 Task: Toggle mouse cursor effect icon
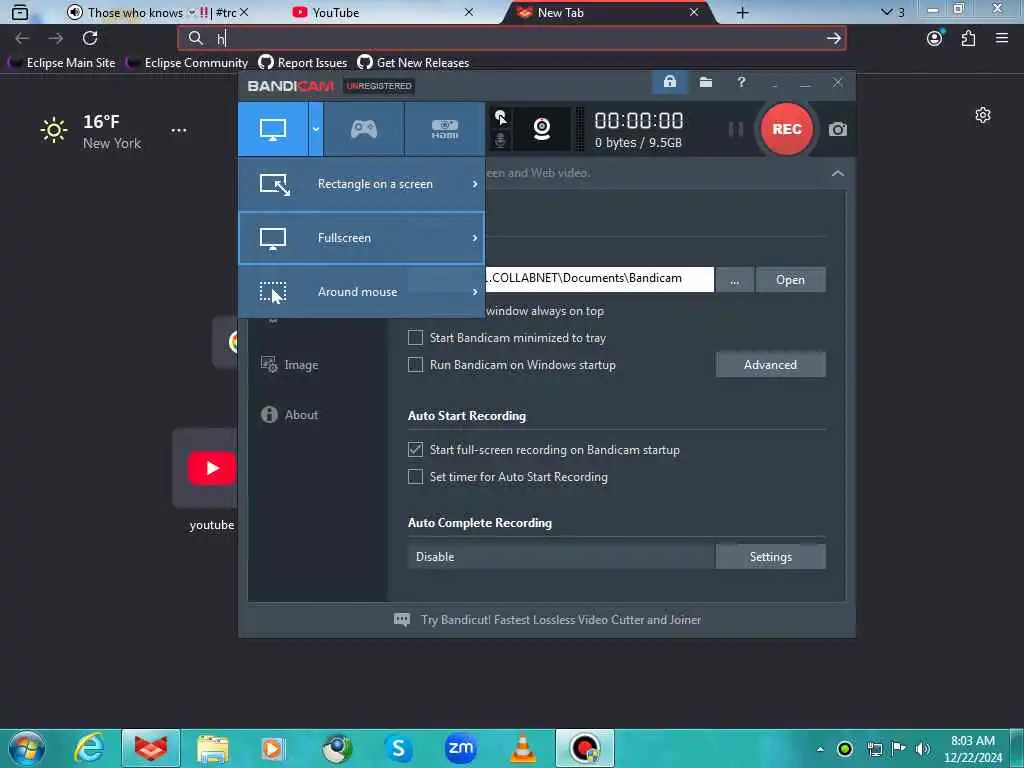pyautogui.click(x=500, y=118)
